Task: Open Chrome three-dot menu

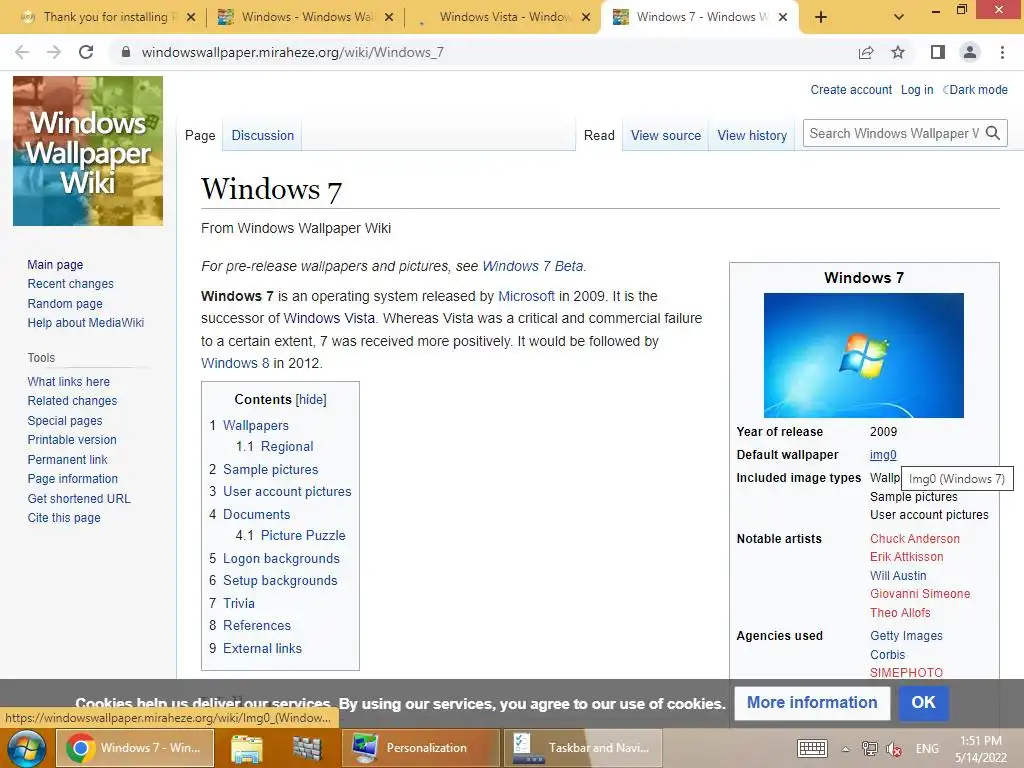Action: pos(1002,52)
